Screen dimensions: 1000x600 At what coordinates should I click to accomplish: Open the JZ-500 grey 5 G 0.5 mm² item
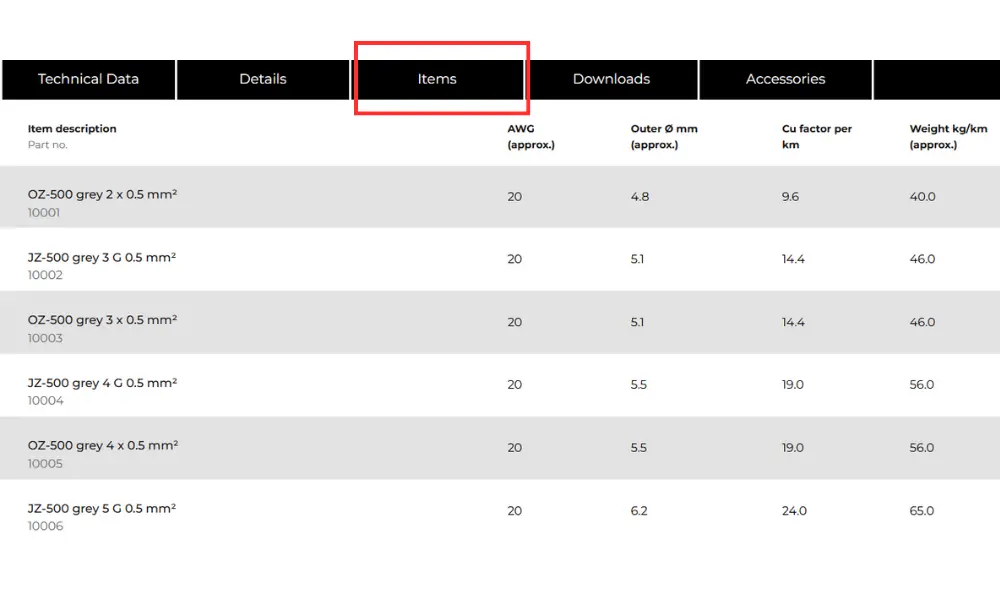[x=102, y=509]
